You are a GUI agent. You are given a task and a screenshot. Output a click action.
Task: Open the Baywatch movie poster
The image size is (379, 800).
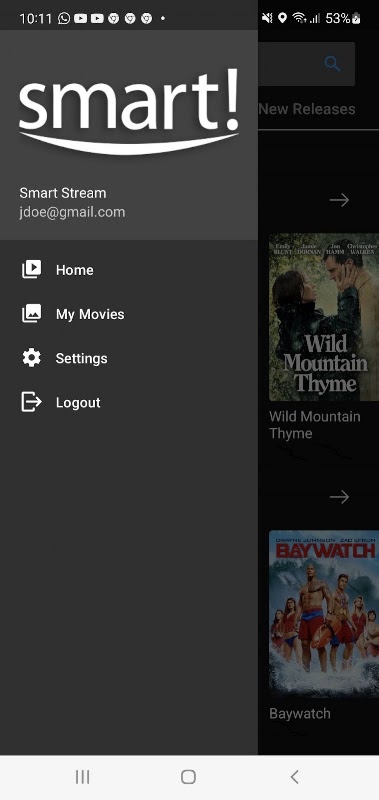click(x=324, y=614)
